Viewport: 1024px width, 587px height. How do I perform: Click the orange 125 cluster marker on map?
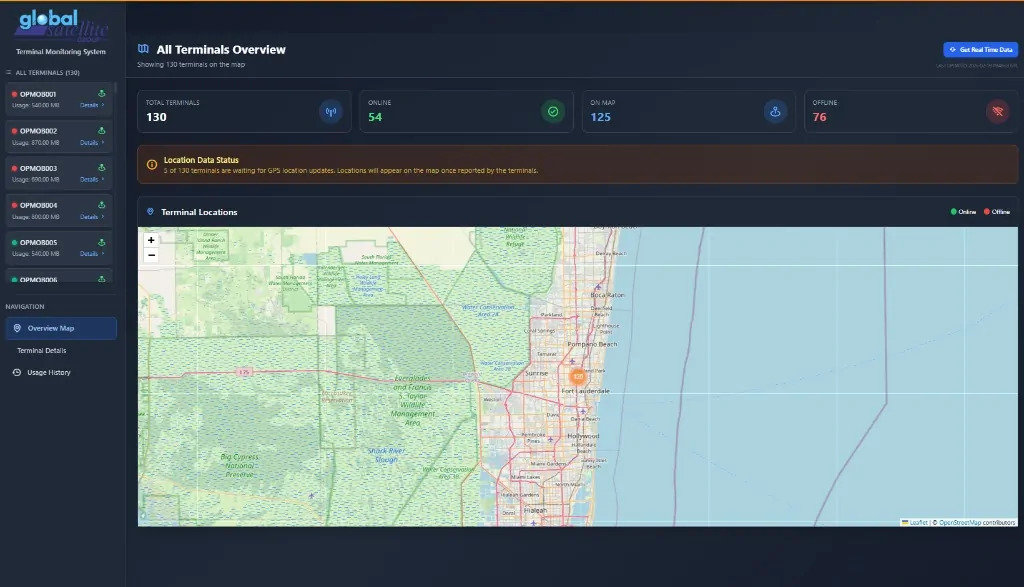(x=578, y=376)
